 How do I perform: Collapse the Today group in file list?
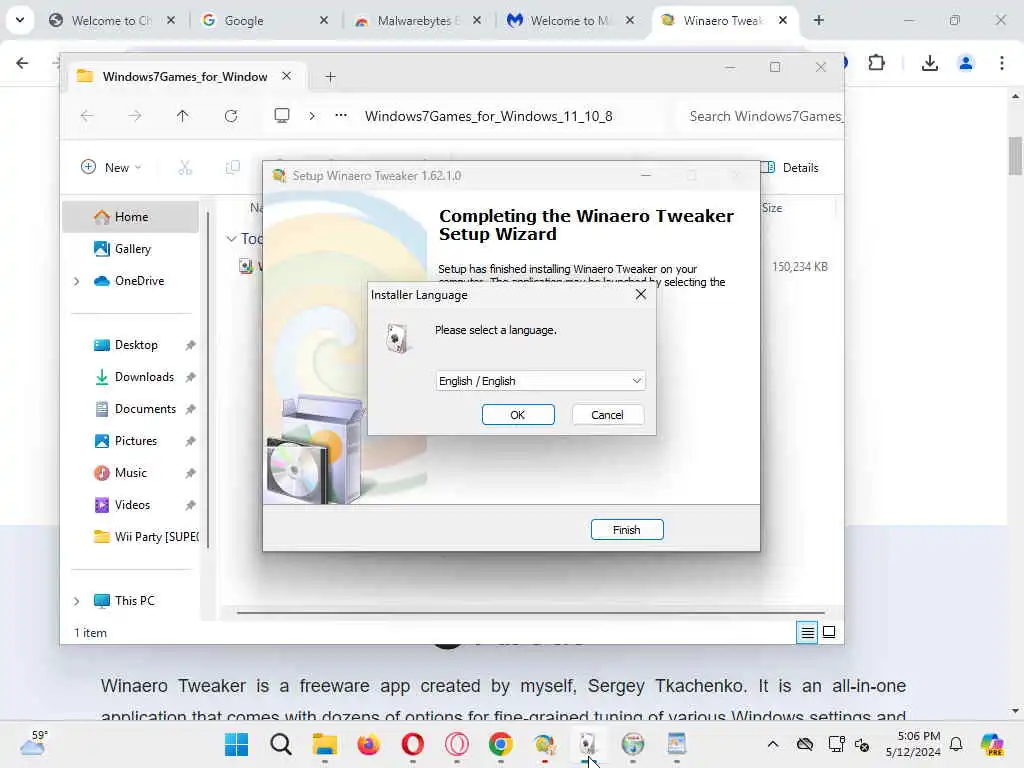click(x=231, y=239)
